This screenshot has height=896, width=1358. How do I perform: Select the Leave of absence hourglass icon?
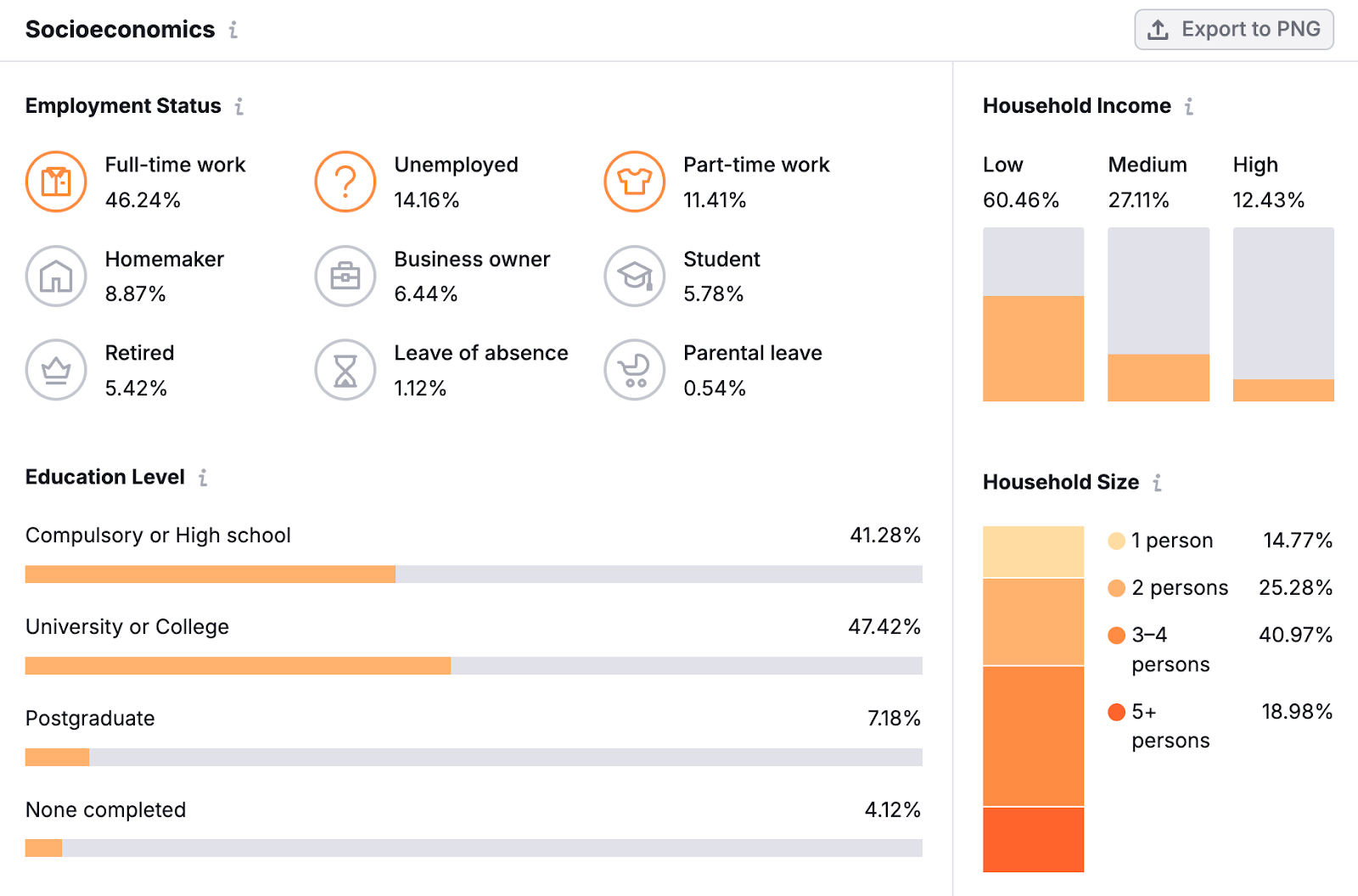(x=345, y=370)
